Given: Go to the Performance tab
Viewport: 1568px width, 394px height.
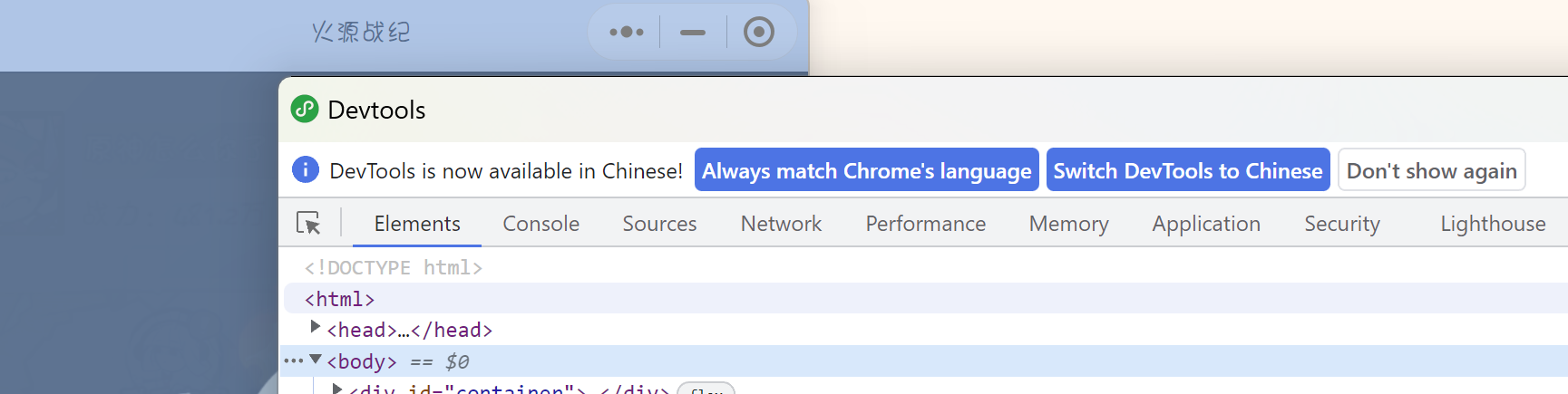Looking at the screenshot, I should (x=925, y=224).
